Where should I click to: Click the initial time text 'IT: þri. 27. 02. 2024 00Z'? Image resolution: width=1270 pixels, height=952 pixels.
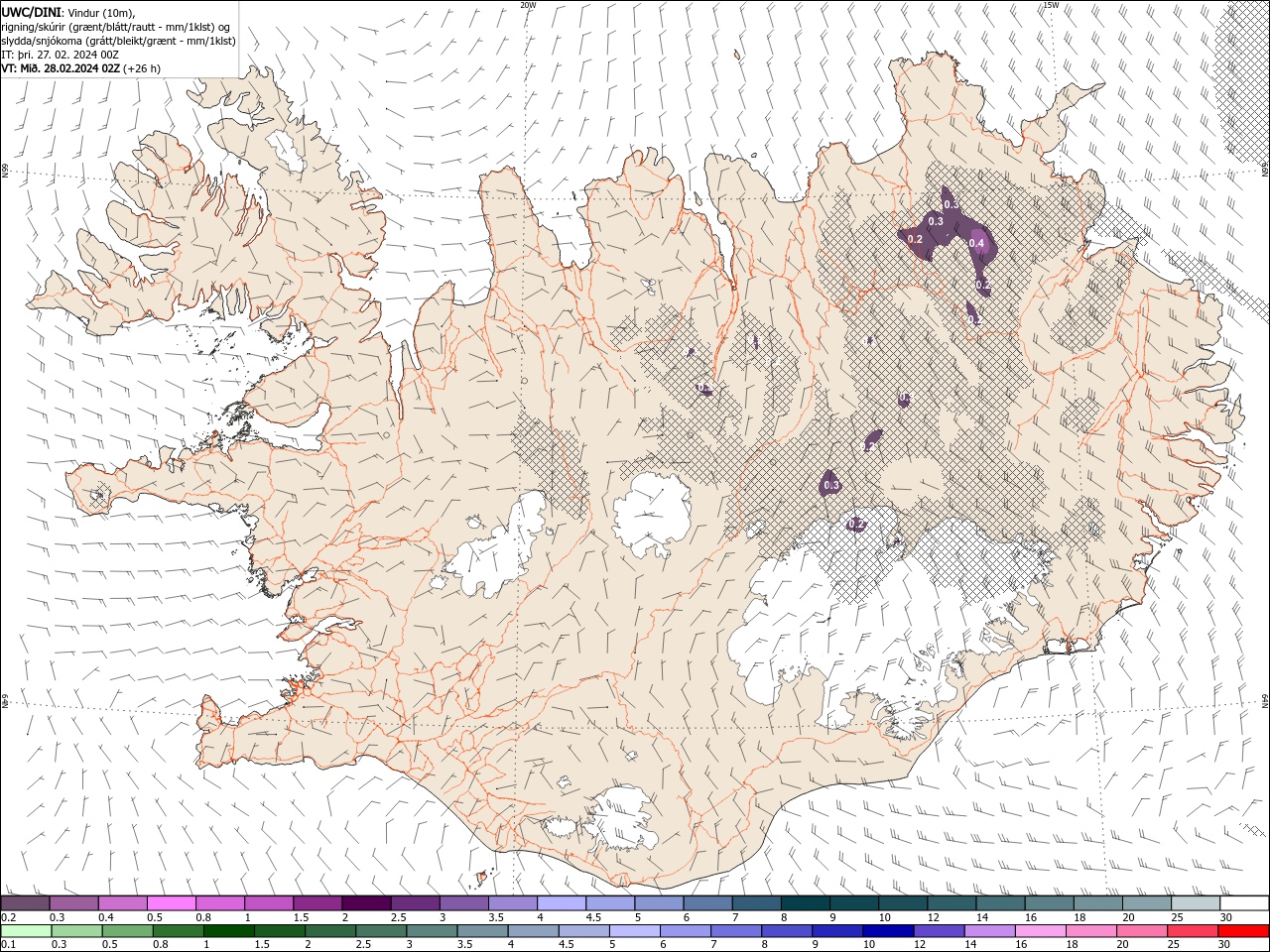61,55
